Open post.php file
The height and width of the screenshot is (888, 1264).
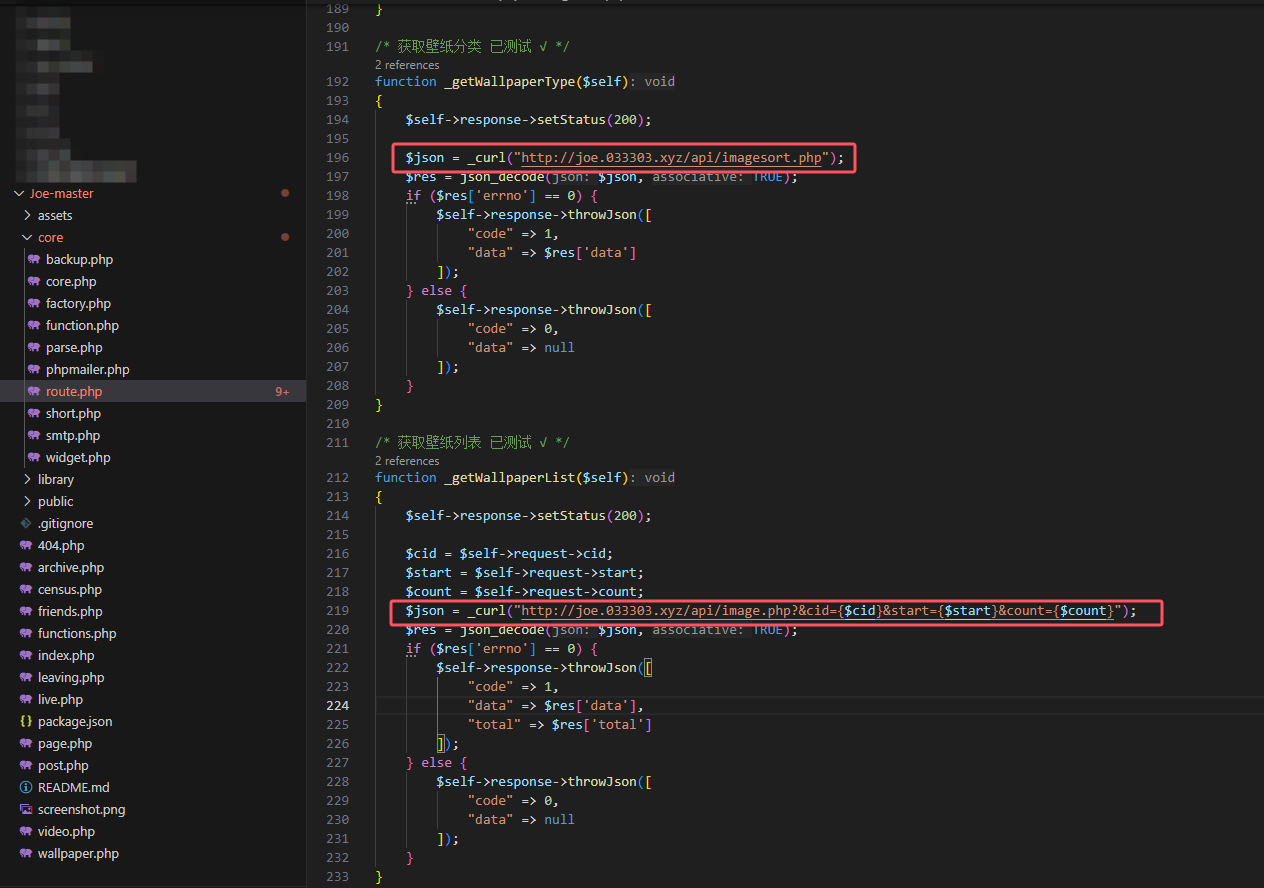[63, 765]
